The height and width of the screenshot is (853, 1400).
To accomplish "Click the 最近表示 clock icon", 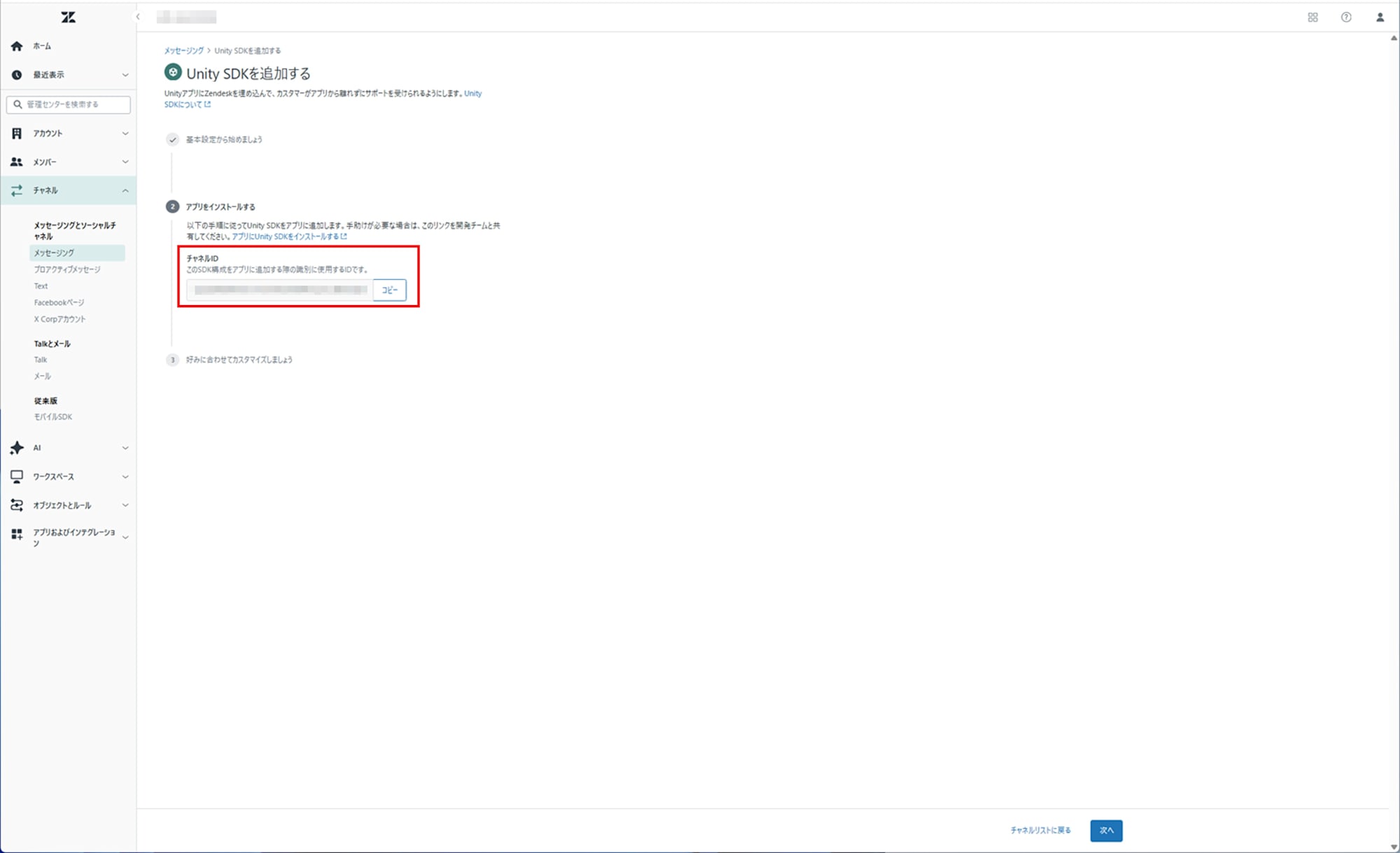I will 17,75.
